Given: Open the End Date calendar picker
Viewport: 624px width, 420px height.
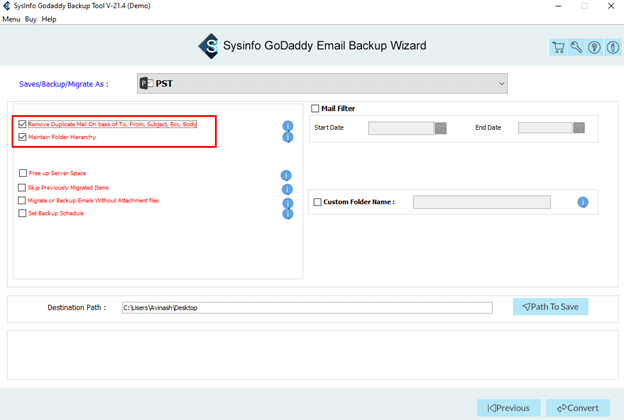Looking at the screenshot, I should point(579,128).
